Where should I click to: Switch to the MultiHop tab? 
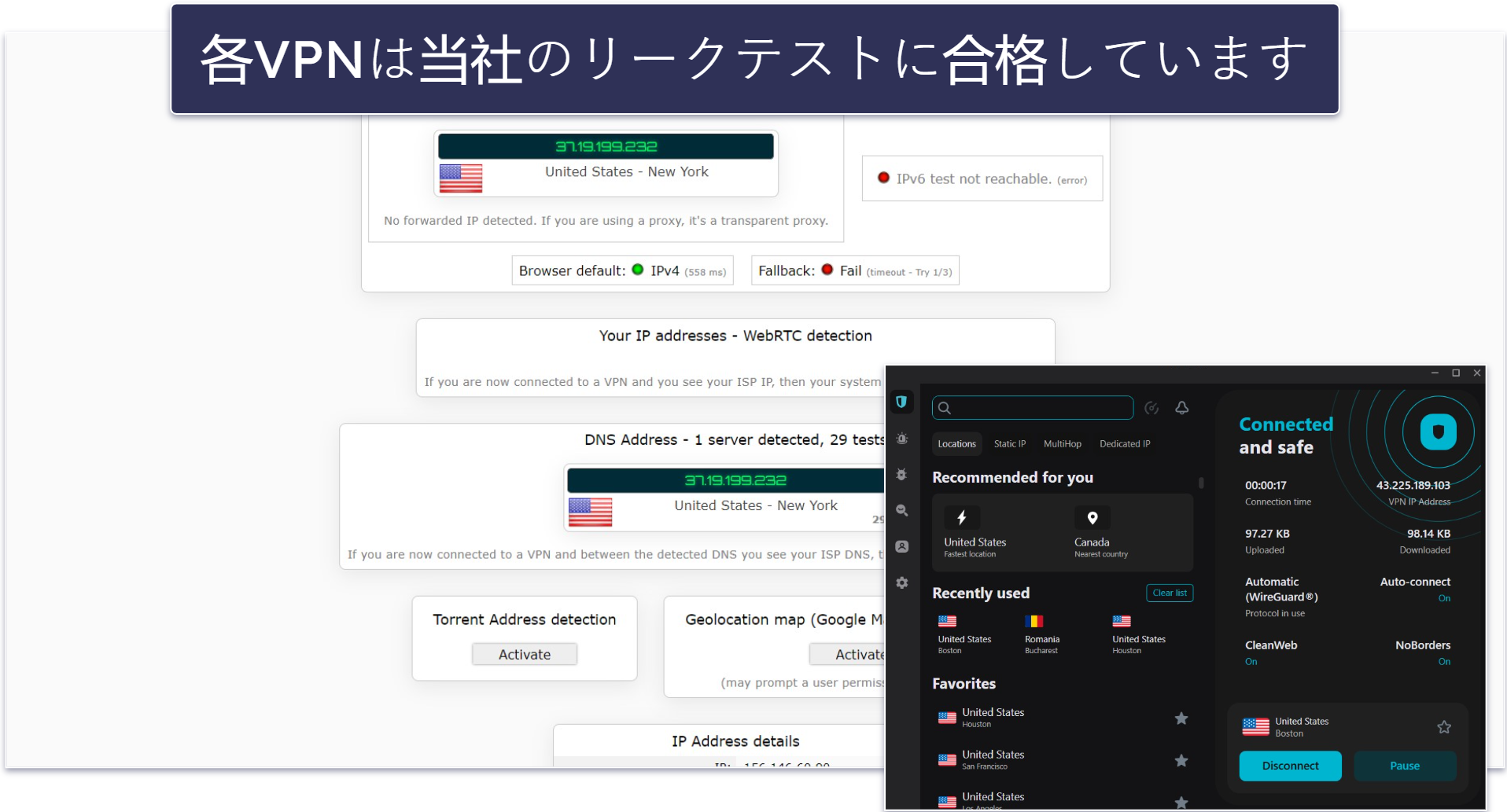pos(1062,444)
